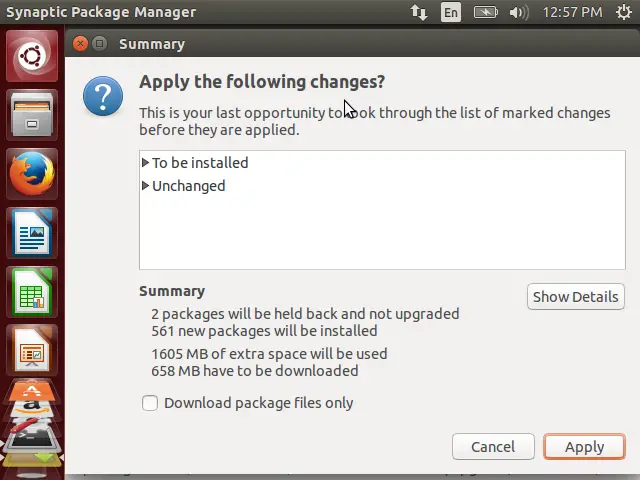Close the Summary dialog window
This screenshot has width=640, height=480.
(80, 43)
